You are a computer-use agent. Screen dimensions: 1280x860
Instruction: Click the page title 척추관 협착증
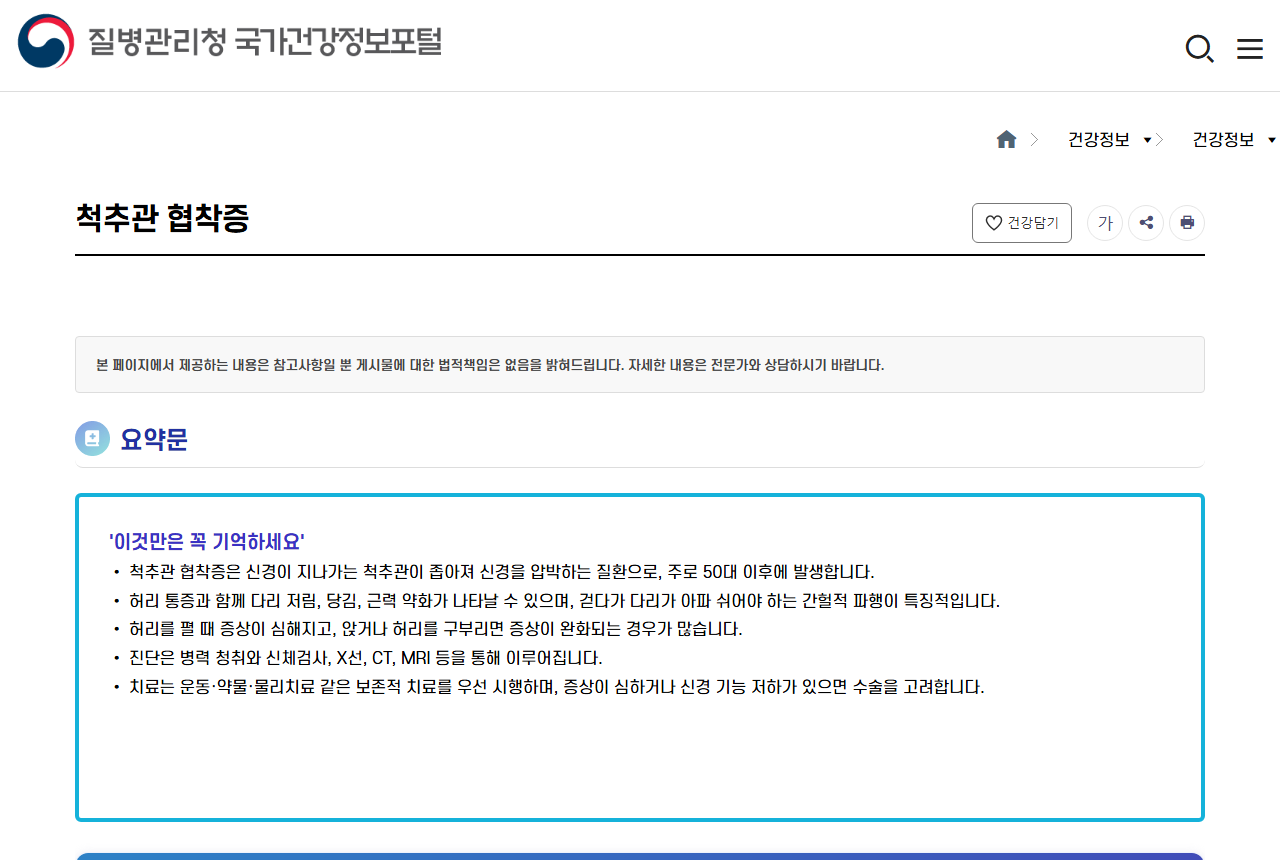pos(162,218)
